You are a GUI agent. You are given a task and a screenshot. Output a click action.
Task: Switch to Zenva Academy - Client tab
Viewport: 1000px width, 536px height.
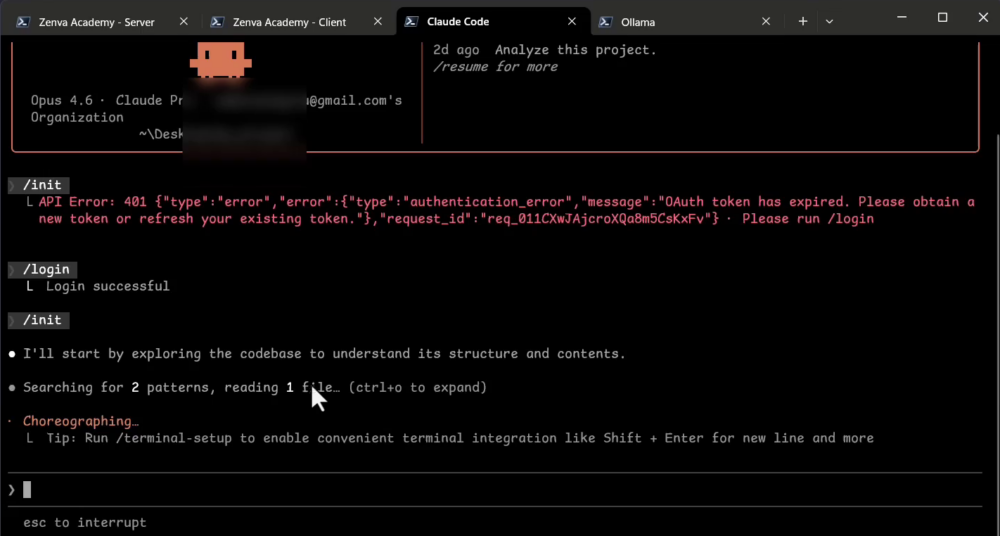[289, 22]
